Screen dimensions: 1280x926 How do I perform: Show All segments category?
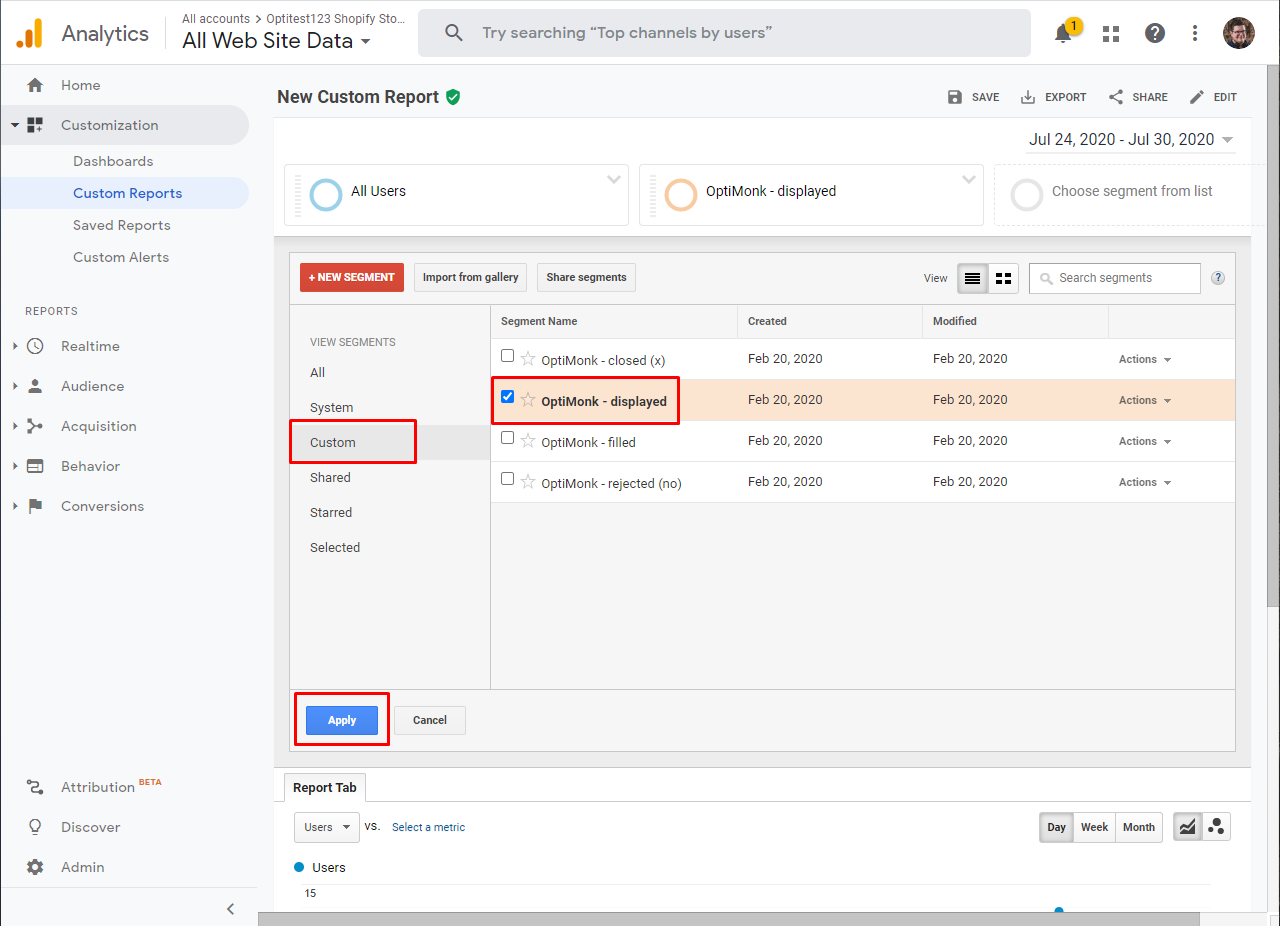318,372
